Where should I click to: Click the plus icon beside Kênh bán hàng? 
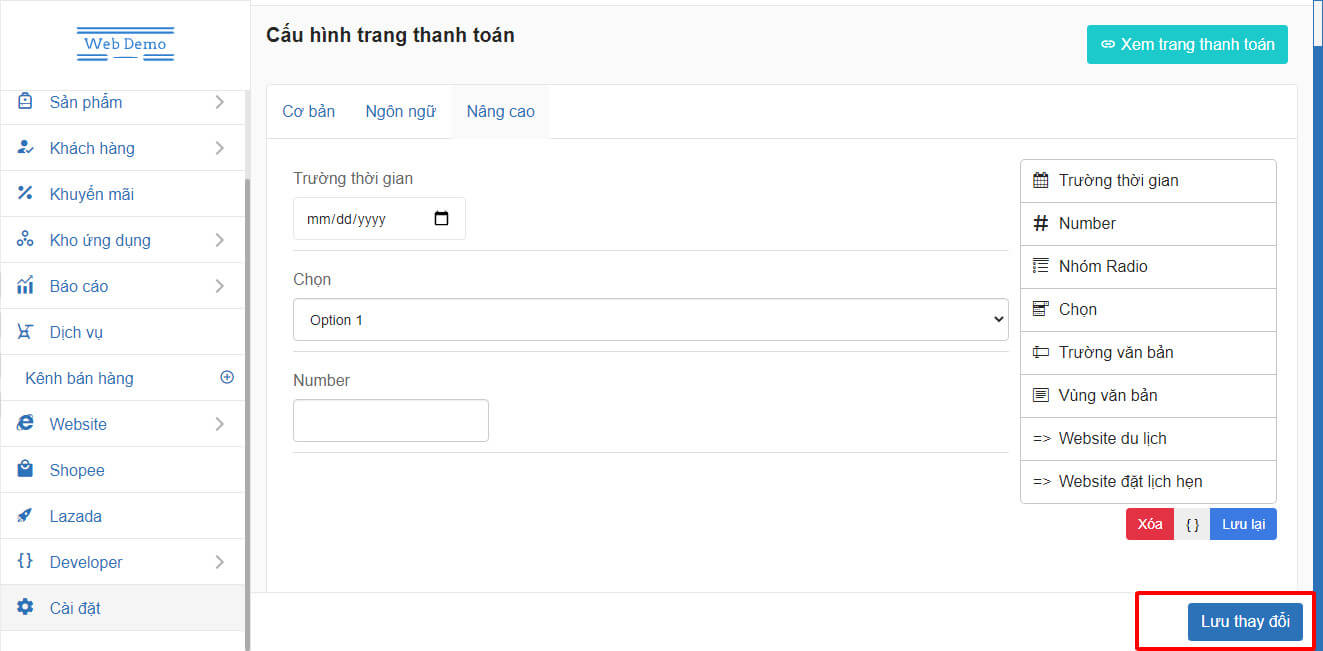[x=227, y=377]
